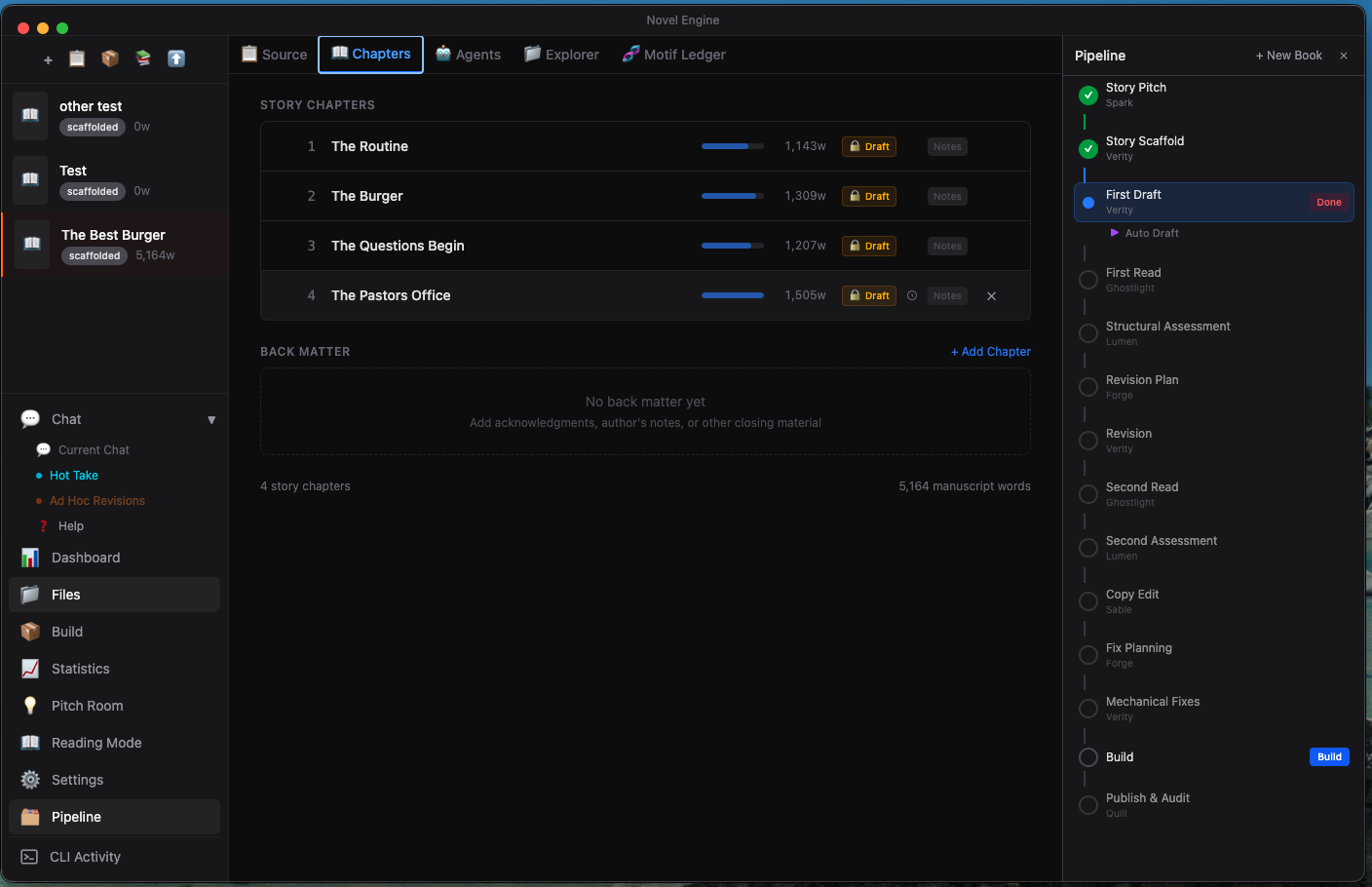Collapse the Chat section with its arrow
This screenshot has height=887, width=1372.
[211, 420]
